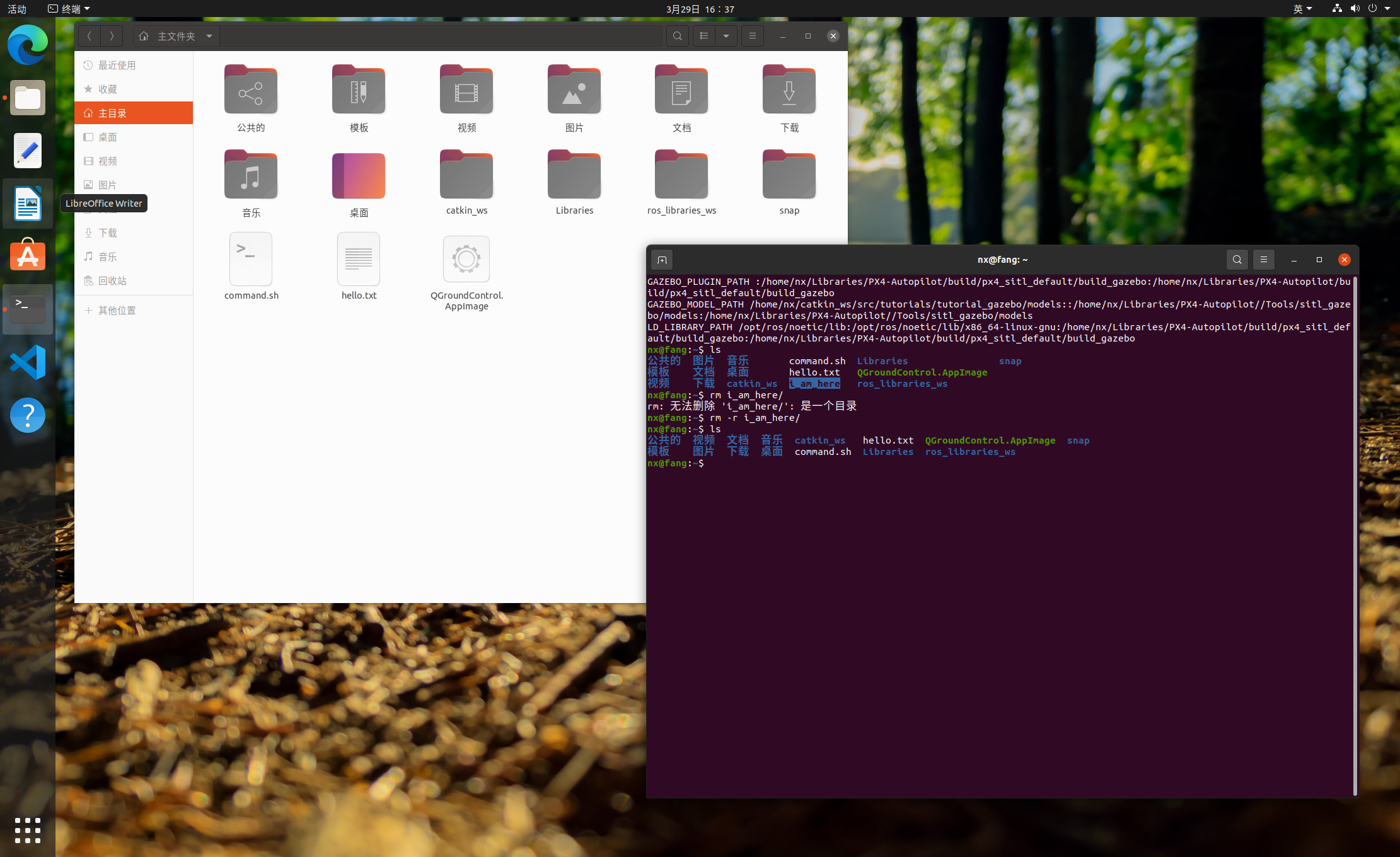The image size is (1400, 857).
Task: Show Applications grid in the dock
Action: pyautogui.click(x=28, y=831)
